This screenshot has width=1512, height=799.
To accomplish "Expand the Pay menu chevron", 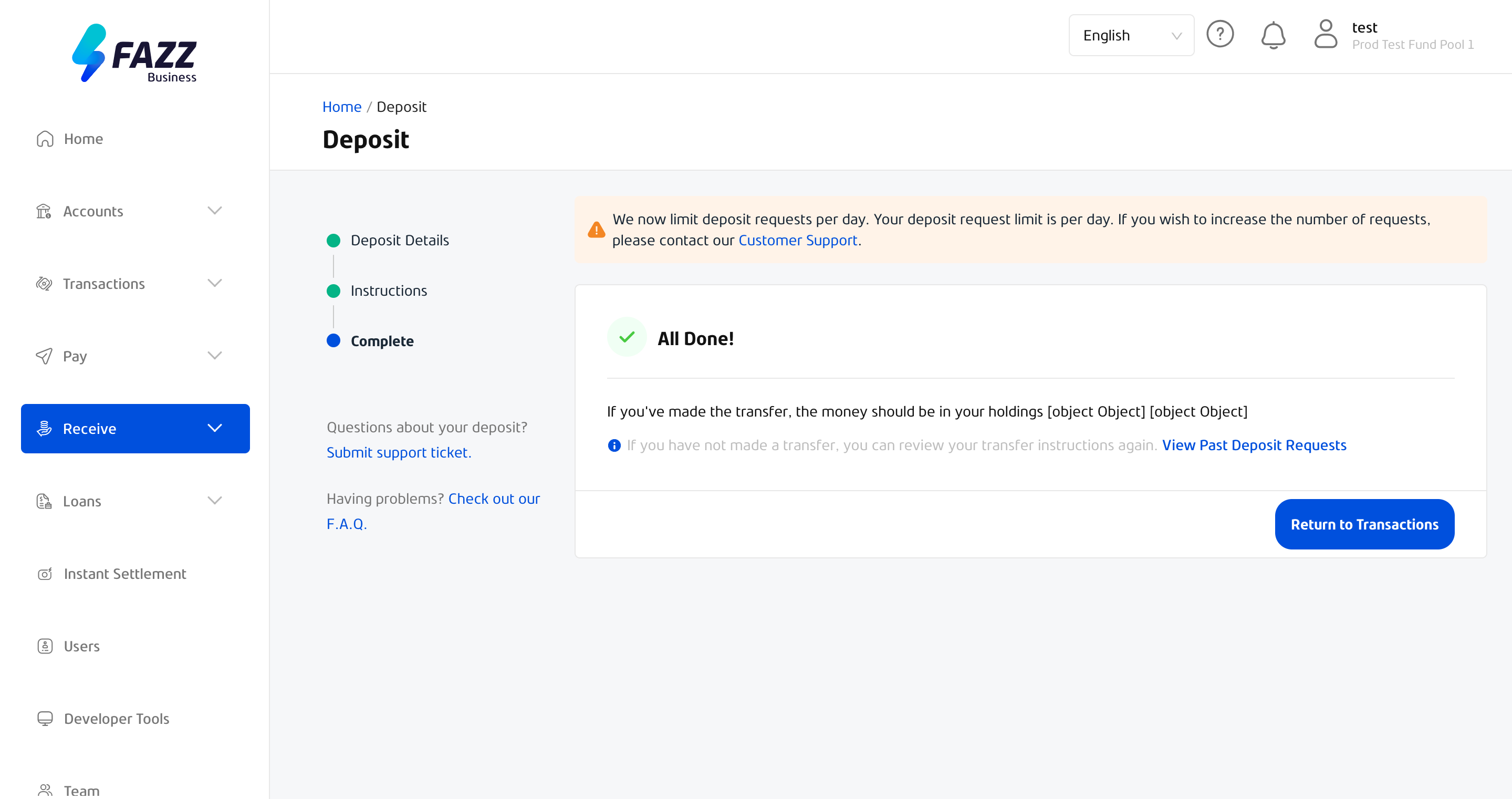I will (x=215, y=355).
